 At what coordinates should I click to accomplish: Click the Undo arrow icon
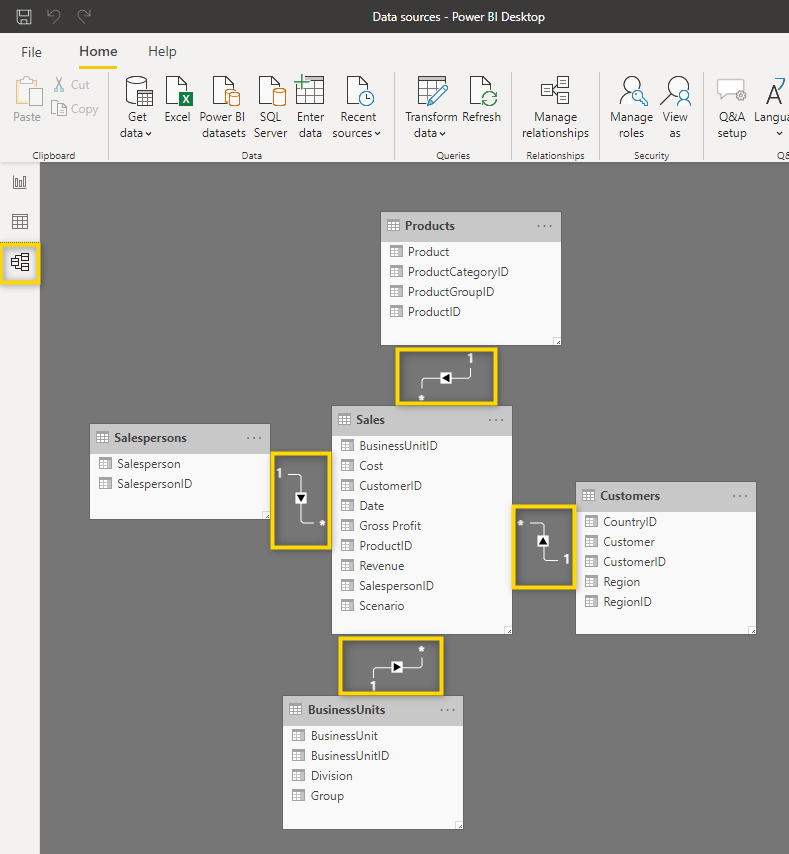click(x=53, y=16)
